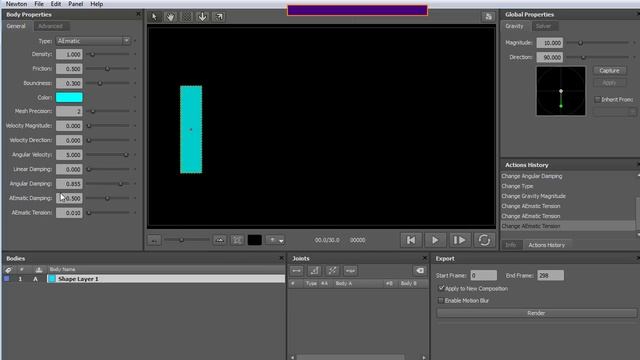Image resolution: width=640 pixels, height=360 pixels.
Task: Rewind simulation to first frame
Action: tap(411, 240)
